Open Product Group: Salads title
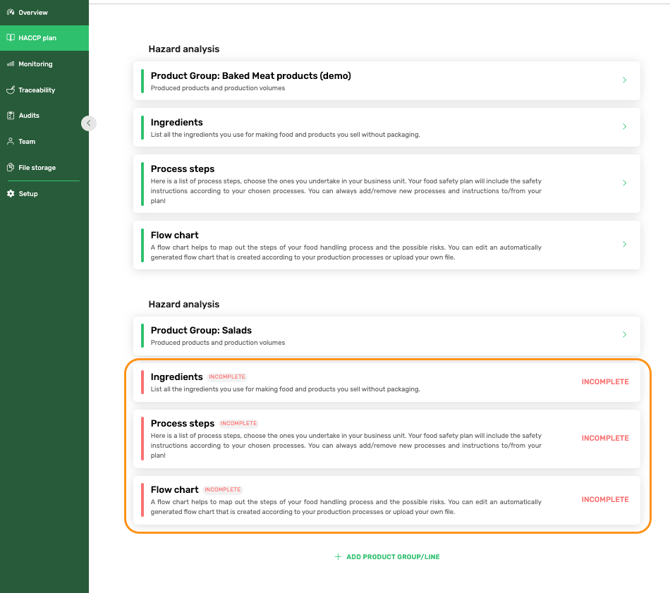The image size is (670, 593). (201, 330)
